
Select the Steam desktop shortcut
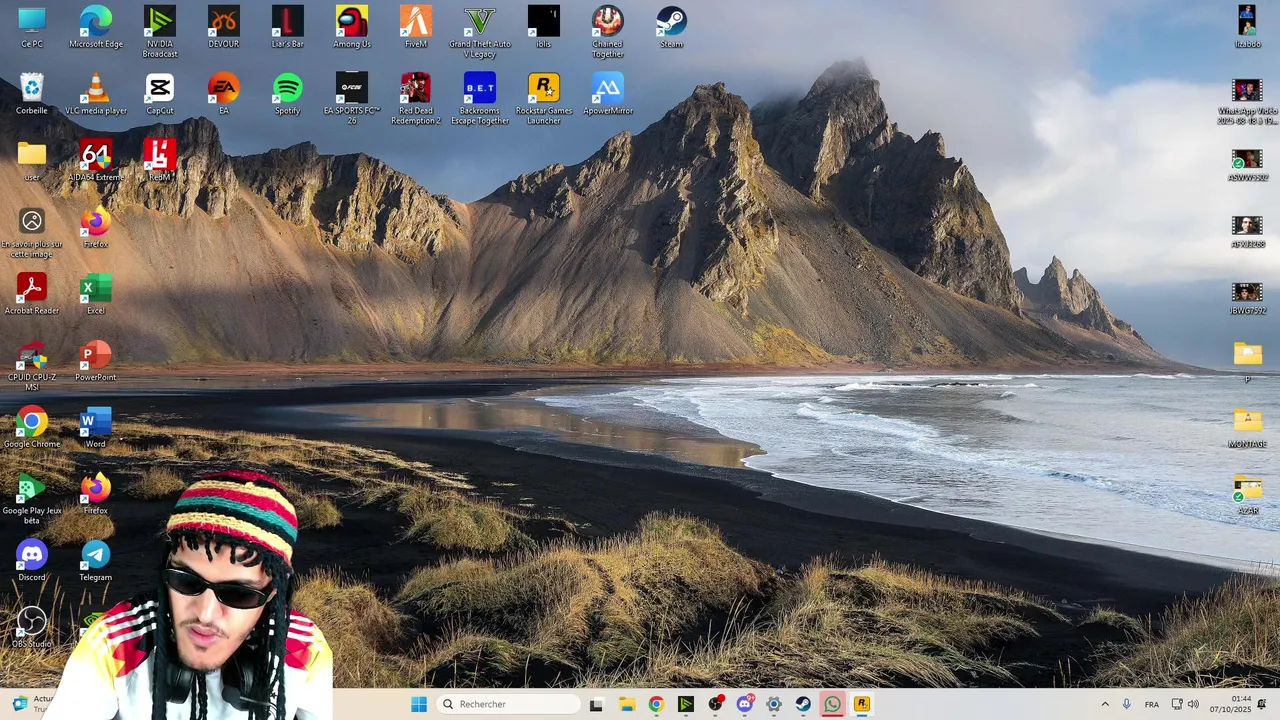(x=671, y=27)
